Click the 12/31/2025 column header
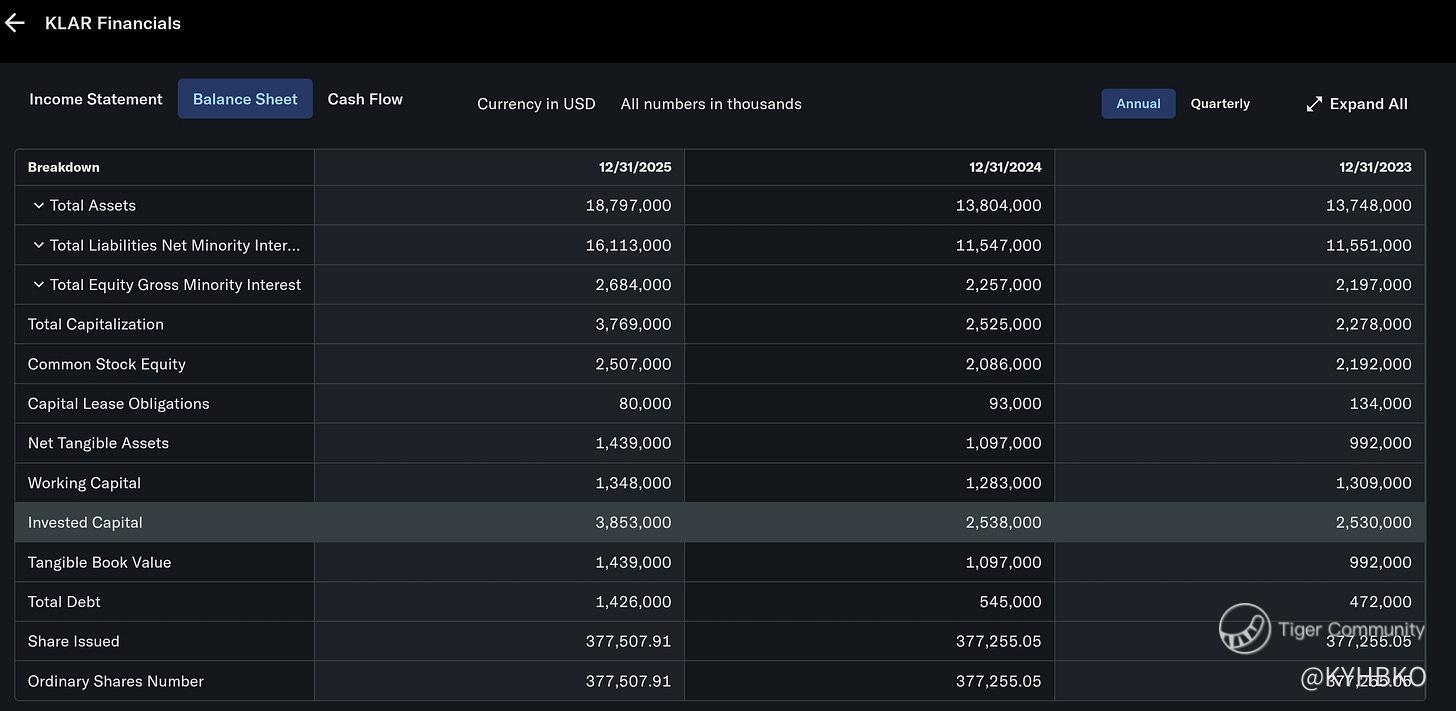Screen dimensions: 1456x711 tap(635, 167)
